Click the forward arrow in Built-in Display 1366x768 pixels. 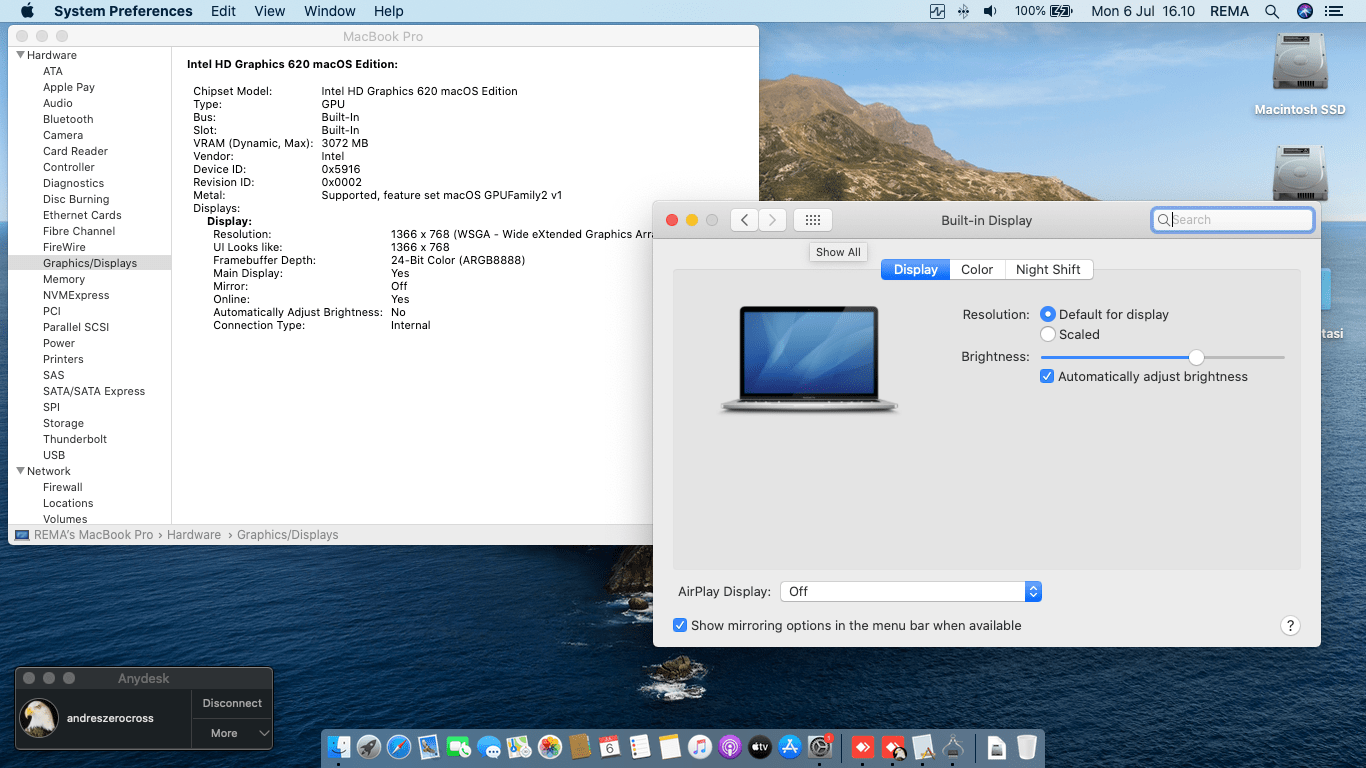(772, 220)
